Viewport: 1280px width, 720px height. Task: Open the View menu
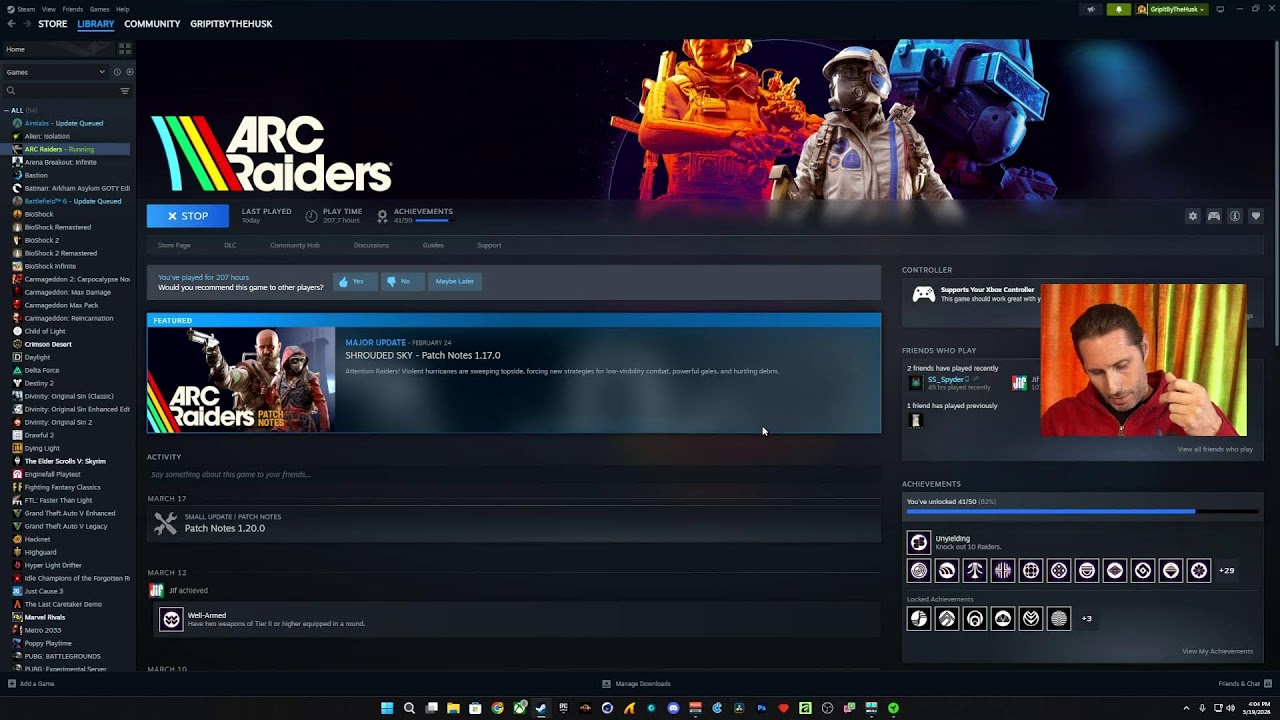49,9
